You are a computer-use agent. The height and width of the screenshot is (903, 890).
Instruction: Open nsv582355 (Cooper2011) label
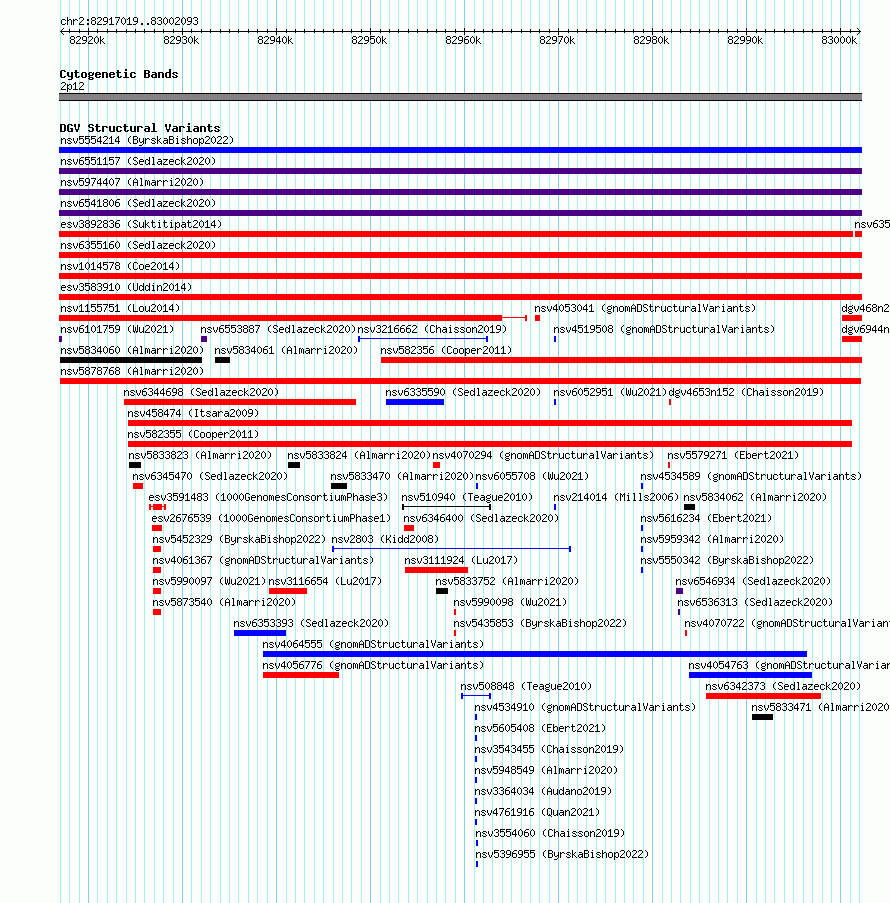point(193,435)
